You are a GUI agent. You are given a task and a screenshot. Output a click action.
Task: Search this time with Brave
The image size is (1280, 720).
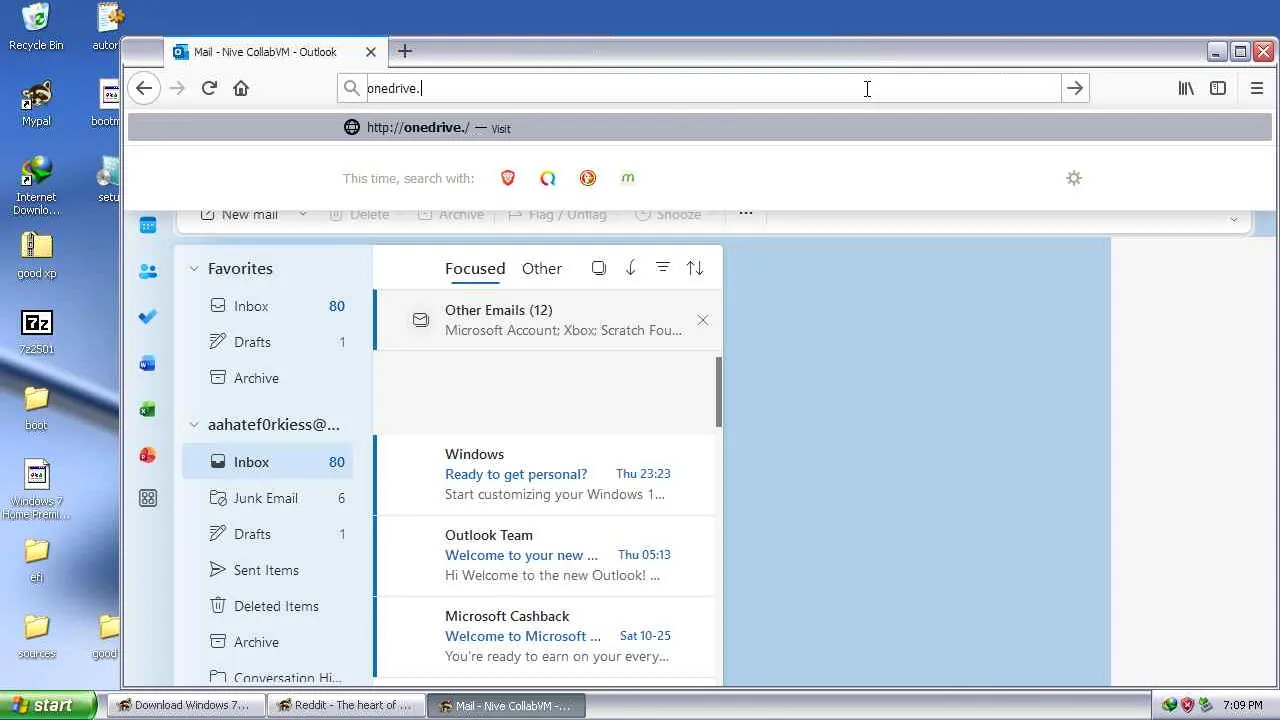[508, 178]
